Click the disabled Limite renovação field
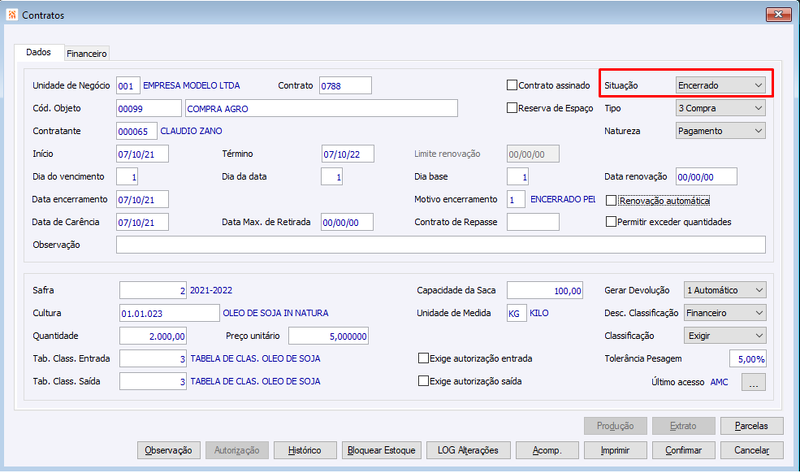The image size is (800, 473). pos(533,154)
